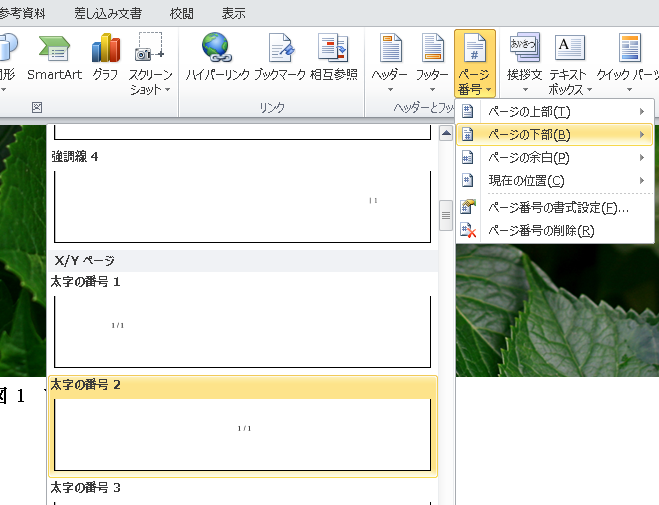Expand the フッター dropdown arrow
659x505 pixels.
coord(432,89)
